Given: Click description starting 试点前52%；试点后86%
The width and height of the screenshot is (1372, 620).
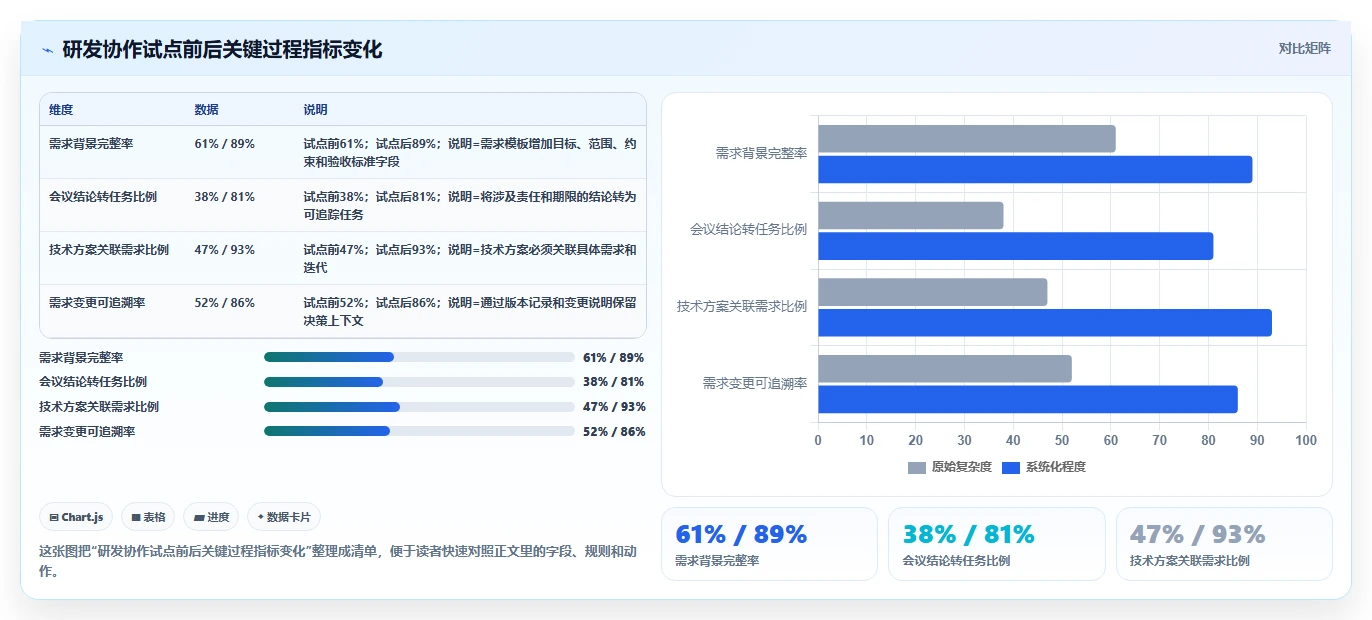Looking at the screenshot, I should coord(470,311).
